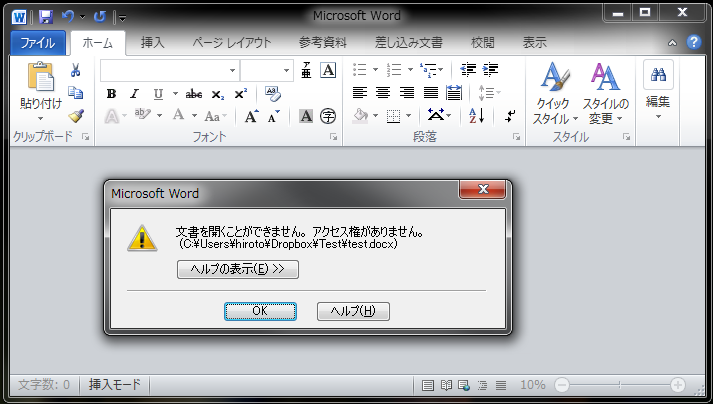Viewport: 713px width, 404px height.
Task: Click the Character Border icon
Action: click(x=328, y=70)
